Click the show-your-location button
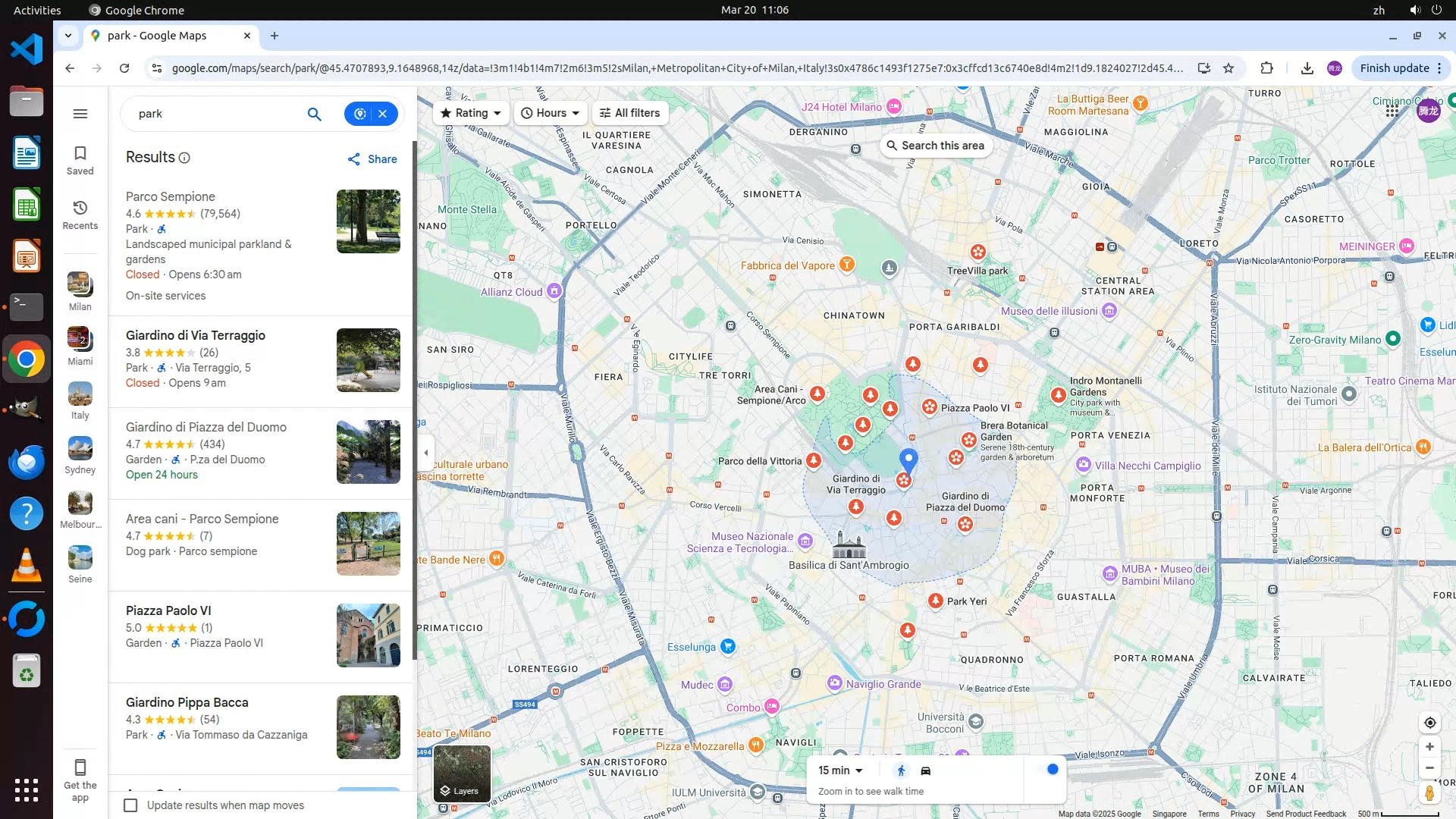Image resolution: width=1456 pixels, height=819 pixels. click(1429, 723)
